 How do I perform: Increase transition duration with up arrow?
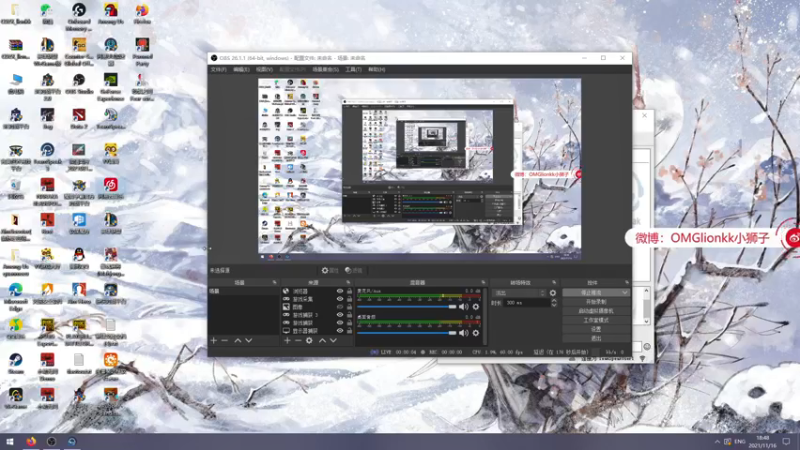click(x=554, y=301)
